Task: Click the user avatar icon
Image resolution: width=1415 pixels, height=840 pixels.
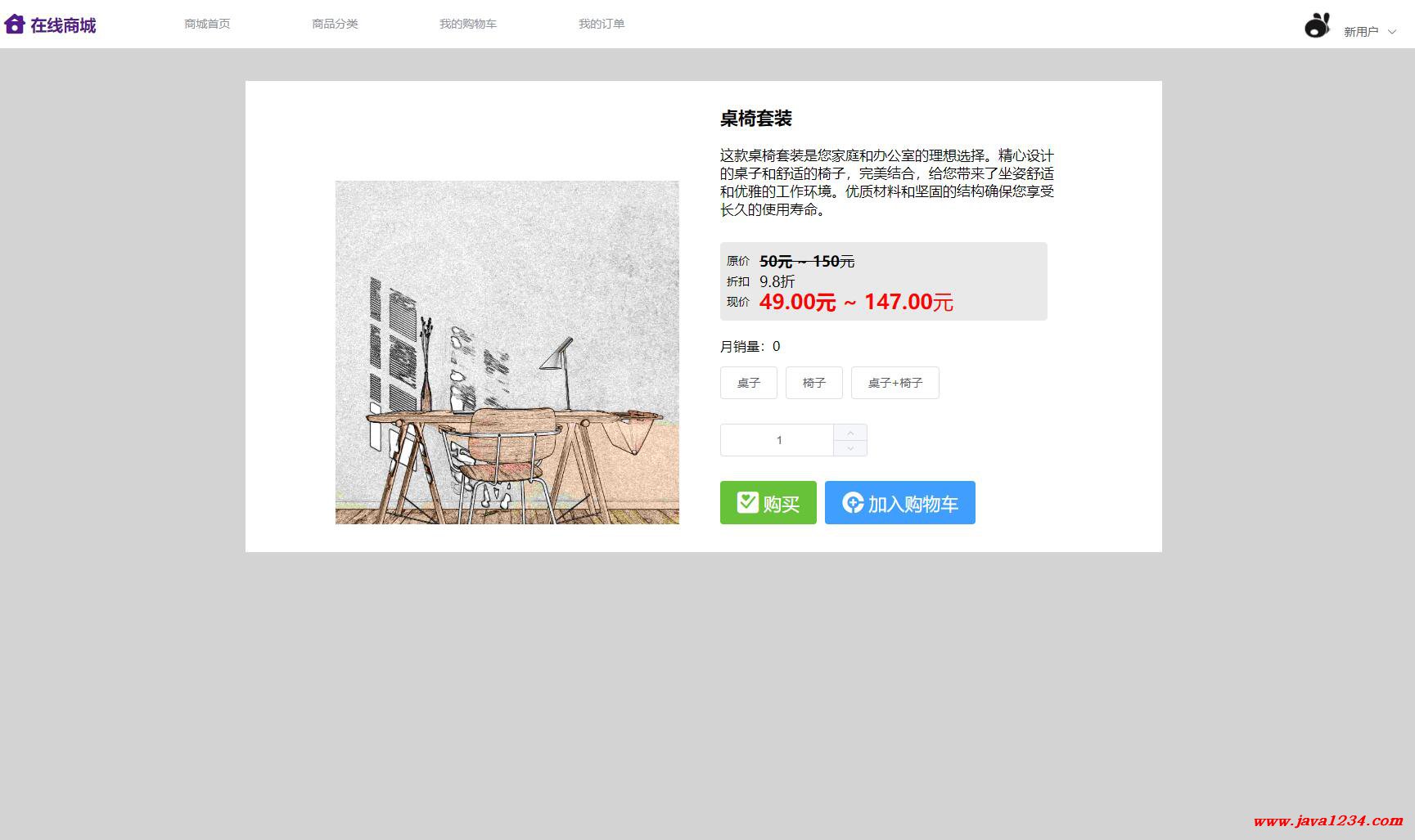Action: (x=1317, y=25)
